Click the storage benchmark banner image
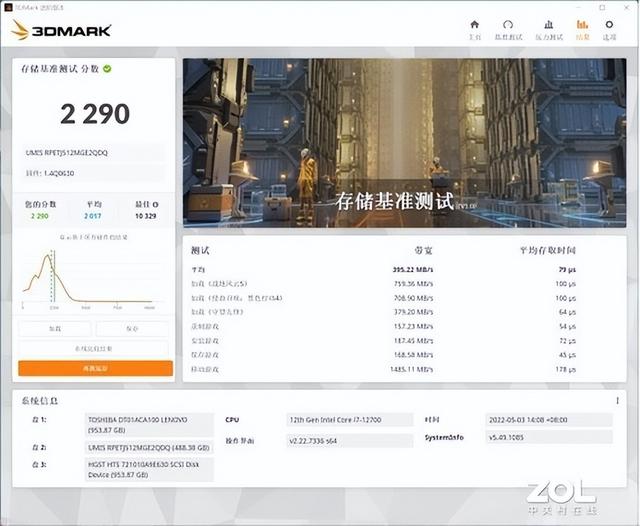 [404, 143]
